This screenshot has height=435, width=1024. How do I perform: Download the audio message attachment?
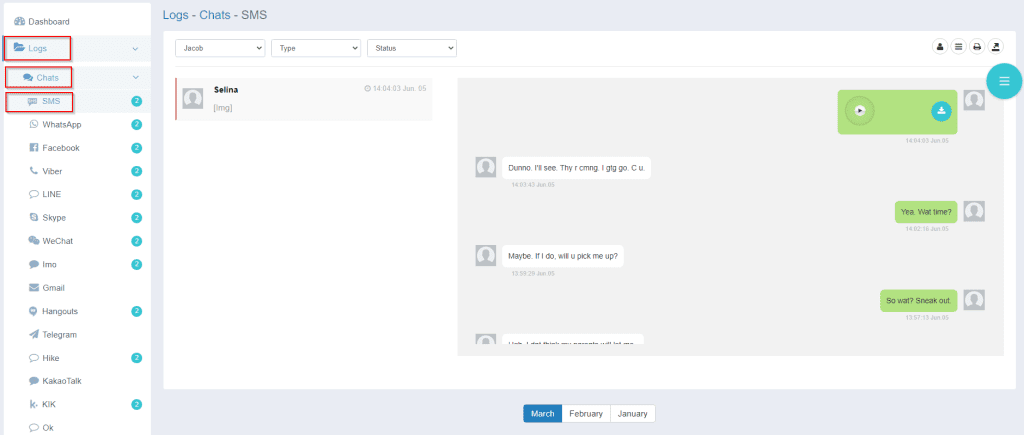coord(940,111)
